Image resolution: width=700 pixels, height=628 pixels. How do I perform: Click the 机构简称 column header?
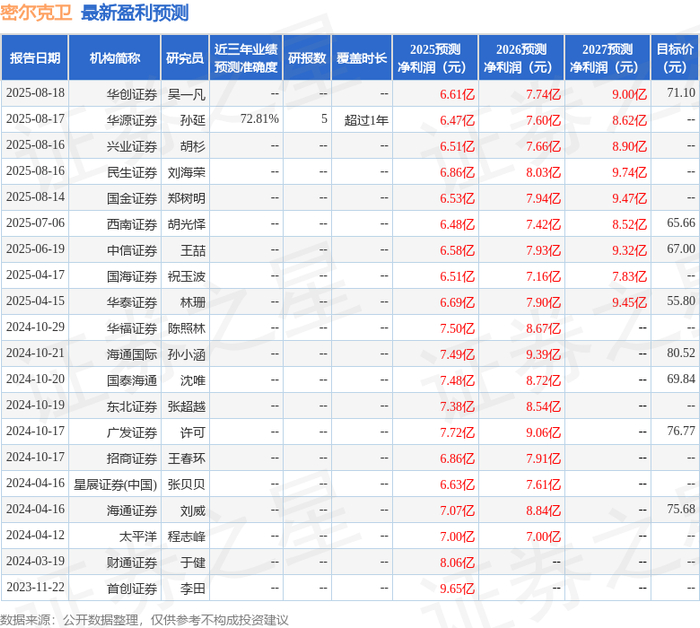click(115, 58)
